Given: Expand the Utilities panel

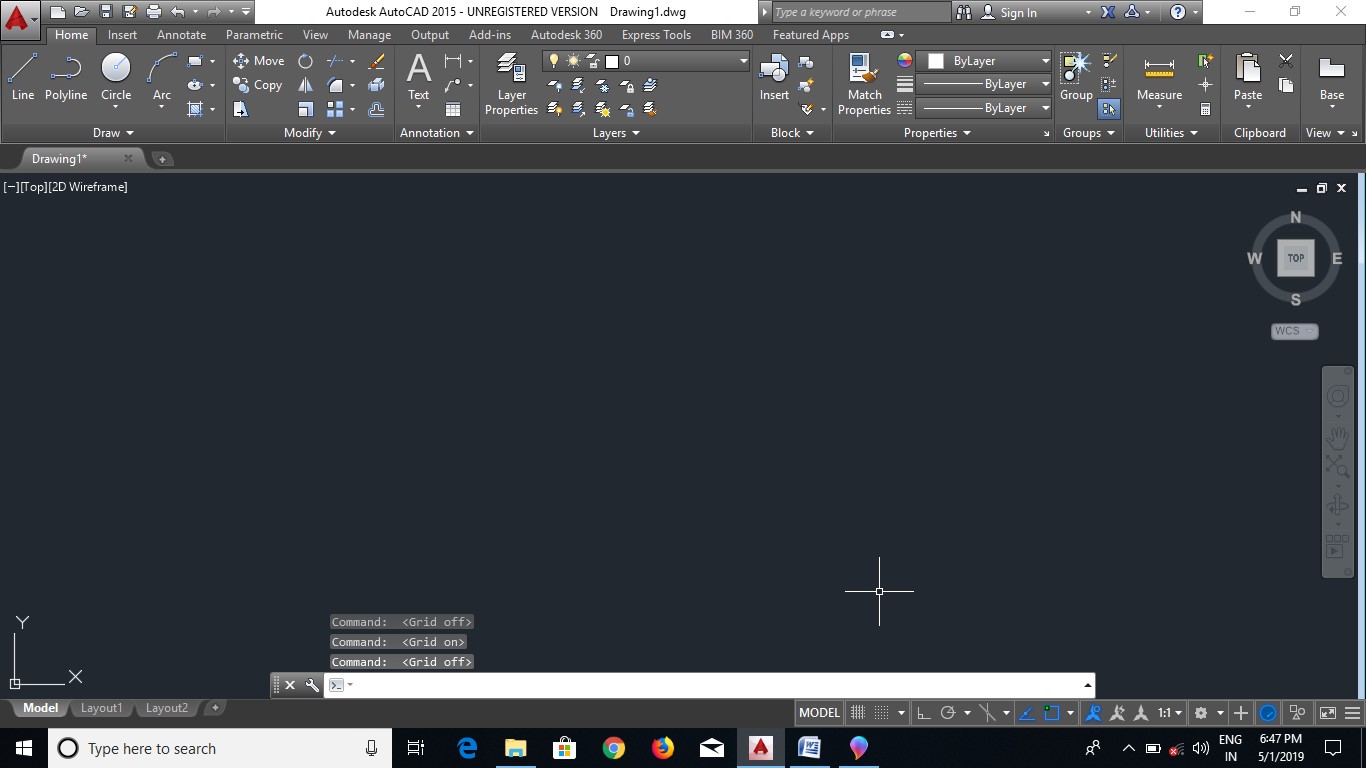Looking at the screenshot, I should pyautogui.click(x=1171, y=133).
